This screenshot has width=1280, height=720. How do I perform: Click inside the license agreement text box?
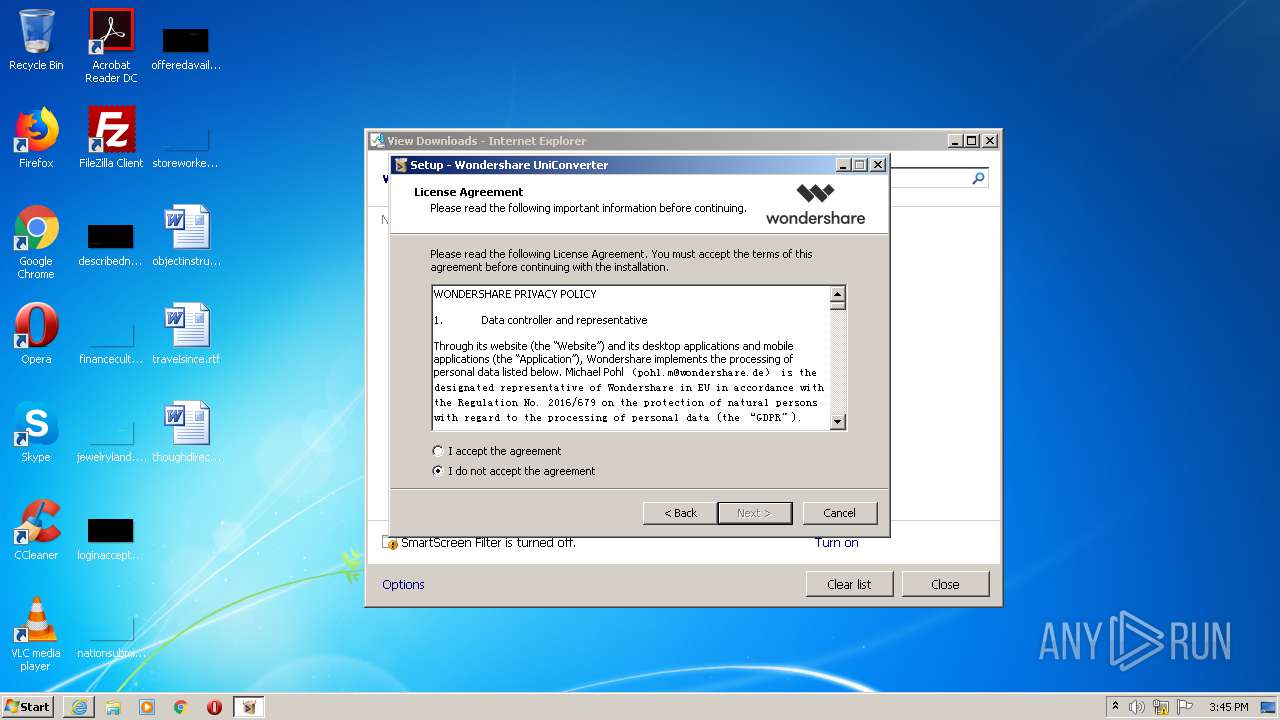pos(631,358)
